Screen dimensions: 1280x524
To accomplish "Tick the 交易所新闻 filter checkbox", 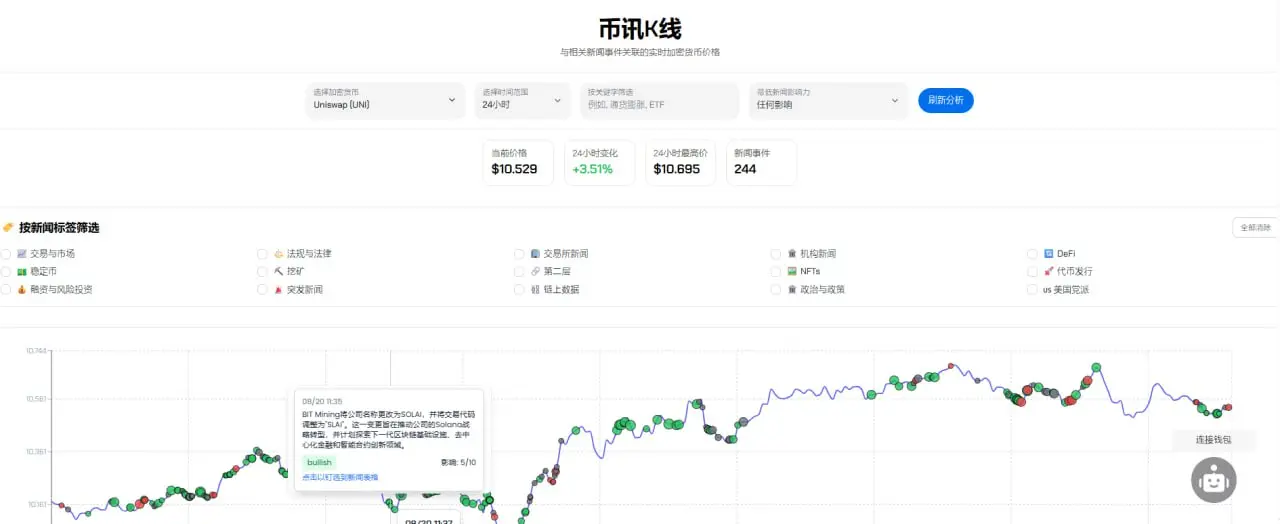I will (519, 254).
